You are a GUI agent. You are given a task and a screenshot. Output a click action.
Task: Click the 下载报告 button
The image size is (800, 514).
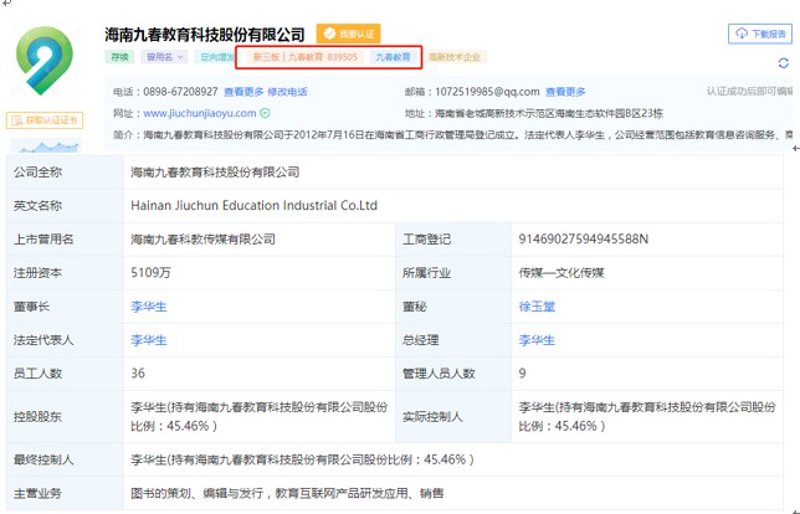[760, 34]
